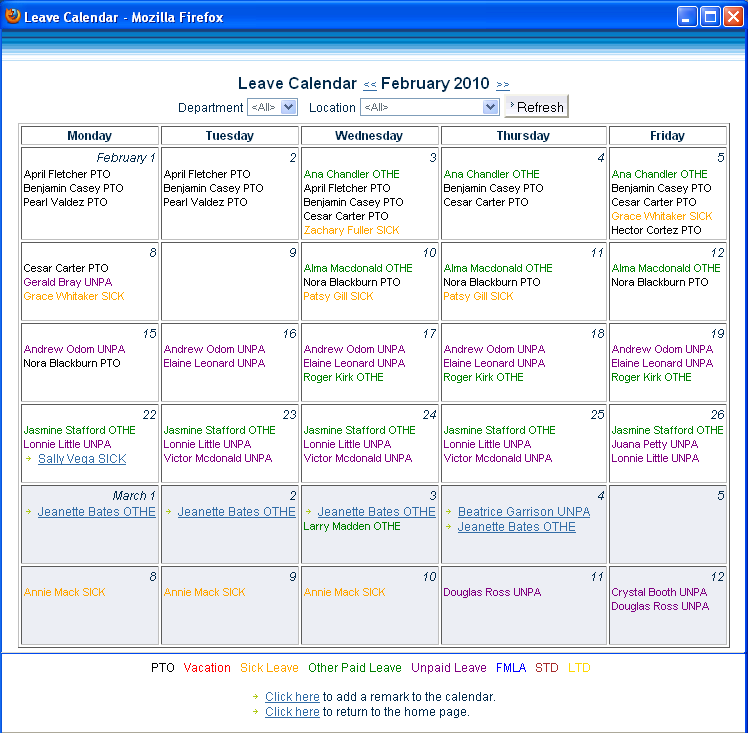Go to previous month using << arrows
Image resolution: width=748 pixels, height=733 pixels.
click(x=369, y=85)
